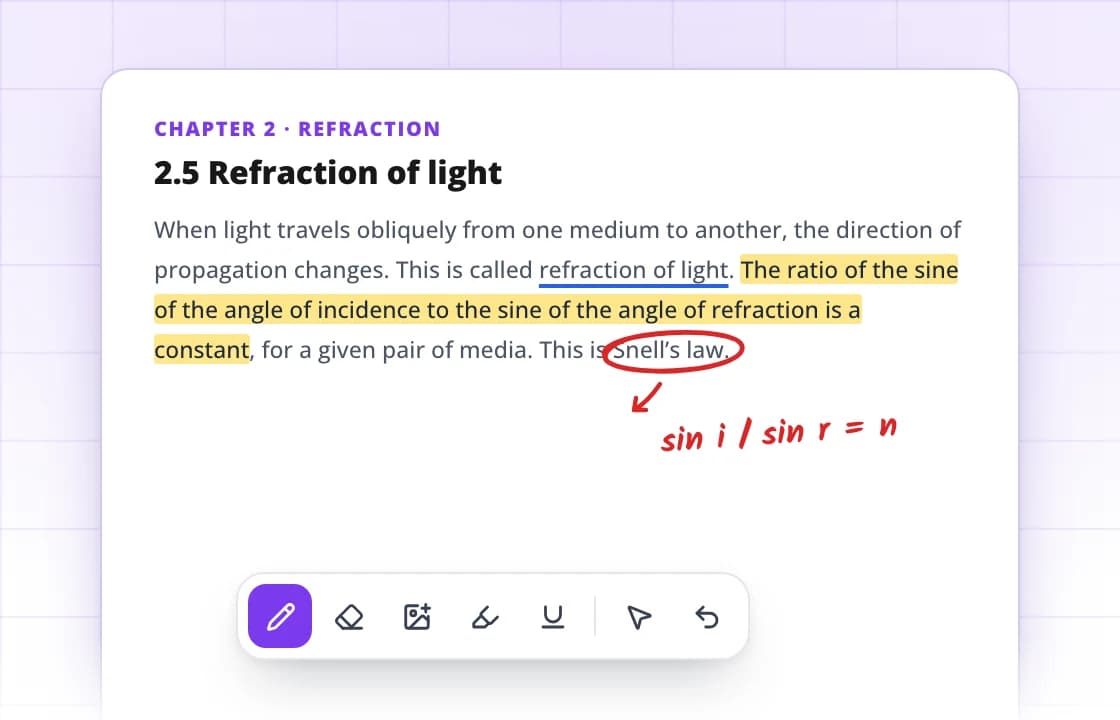Viewport: 1120px width, 720px height.
Task: Click the text "for a given pair of media"
Action: pos(396,350)
